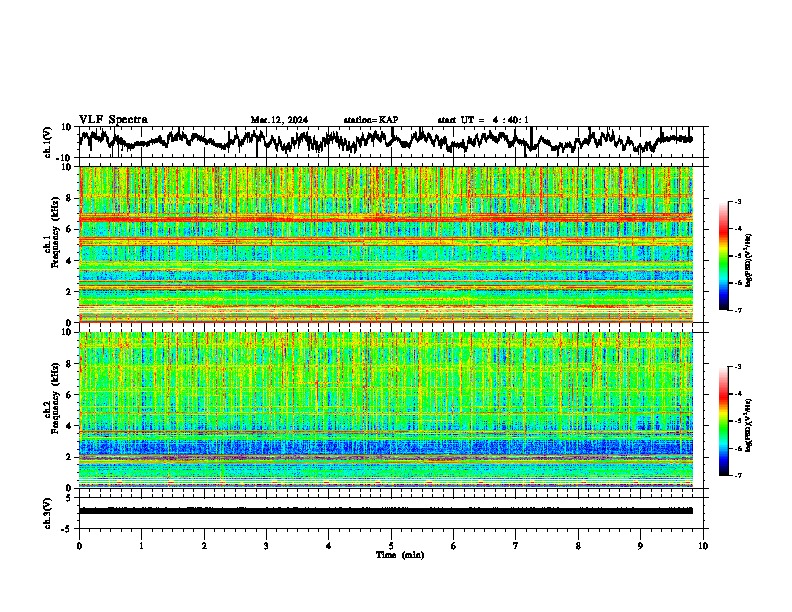Screen dimensions: 792x612
Task: Click the dark blue band near 2.5 kHz in ch.2
Action: pos(386,448)
